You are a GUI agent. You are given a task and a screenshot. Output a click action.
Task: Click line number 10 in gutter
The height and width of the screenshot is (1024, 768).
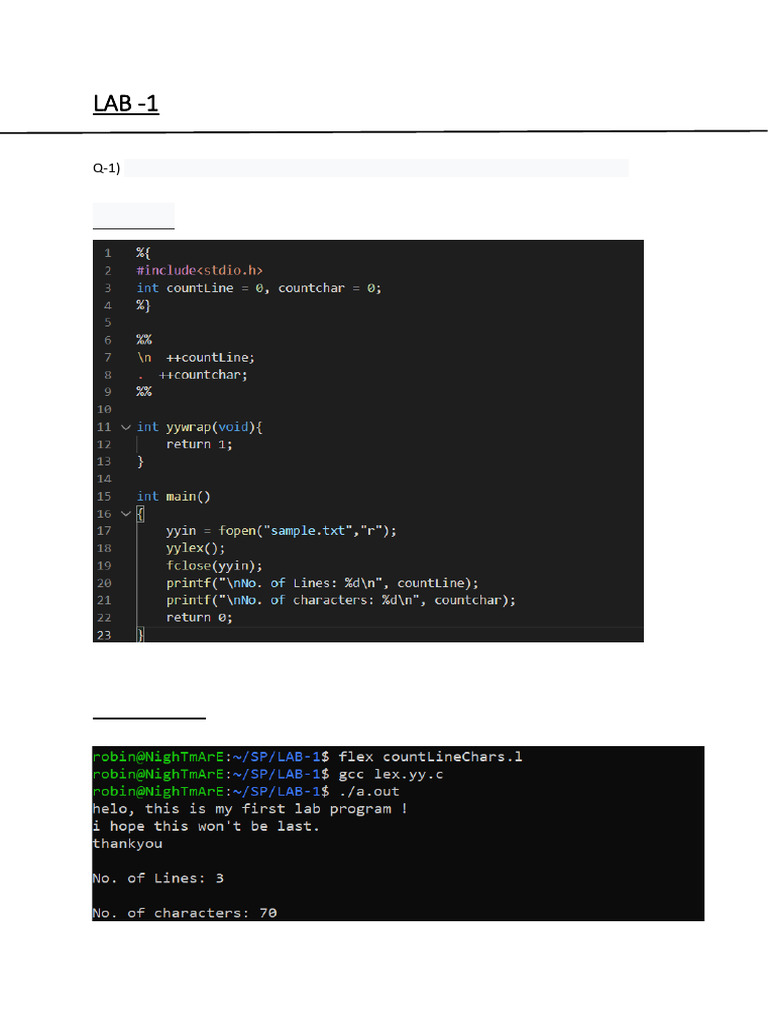pyautogui.click(x=104, y=409)
